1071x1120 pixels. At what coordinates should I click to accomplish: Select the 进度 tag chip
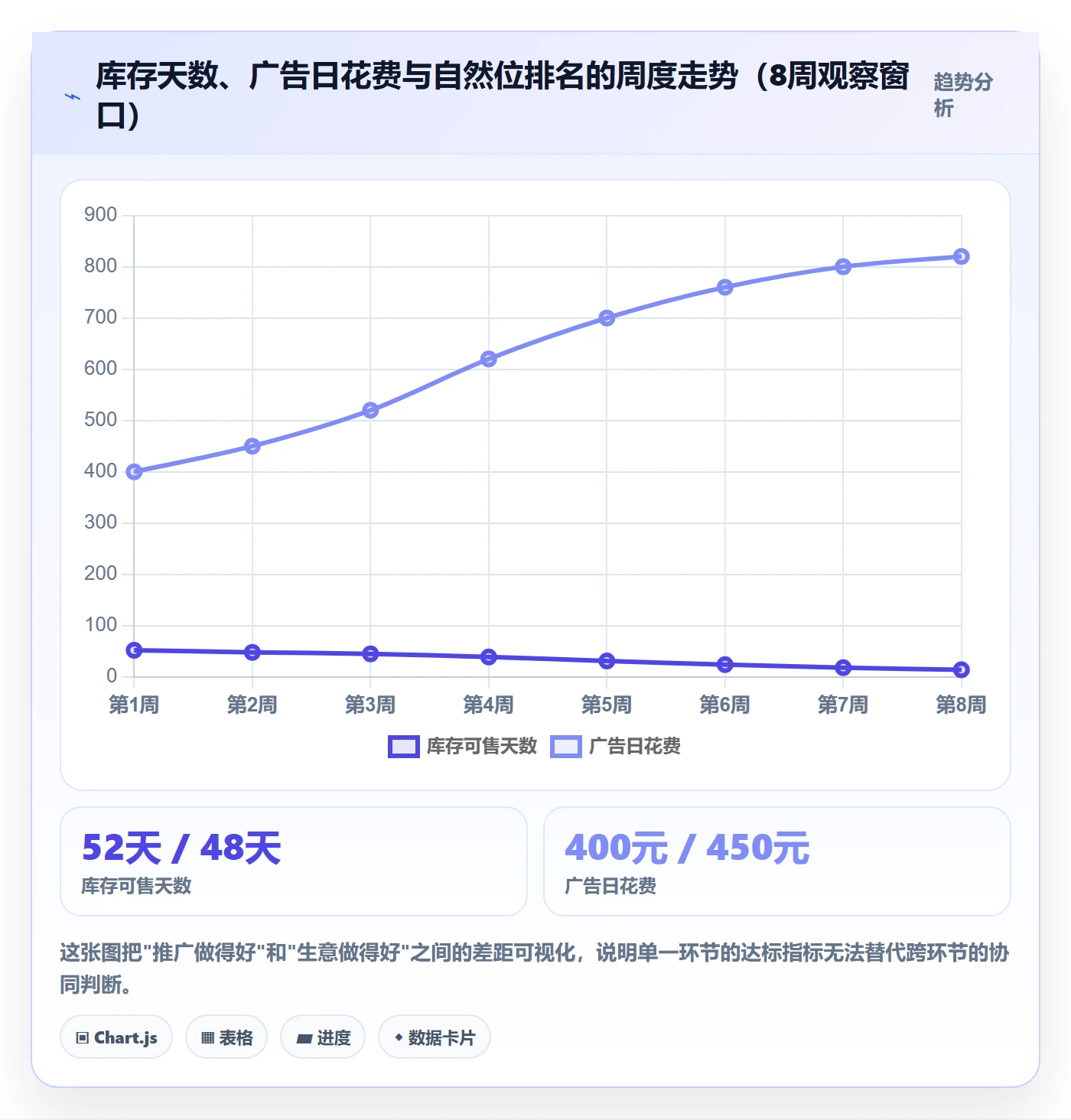(323, 1037)
